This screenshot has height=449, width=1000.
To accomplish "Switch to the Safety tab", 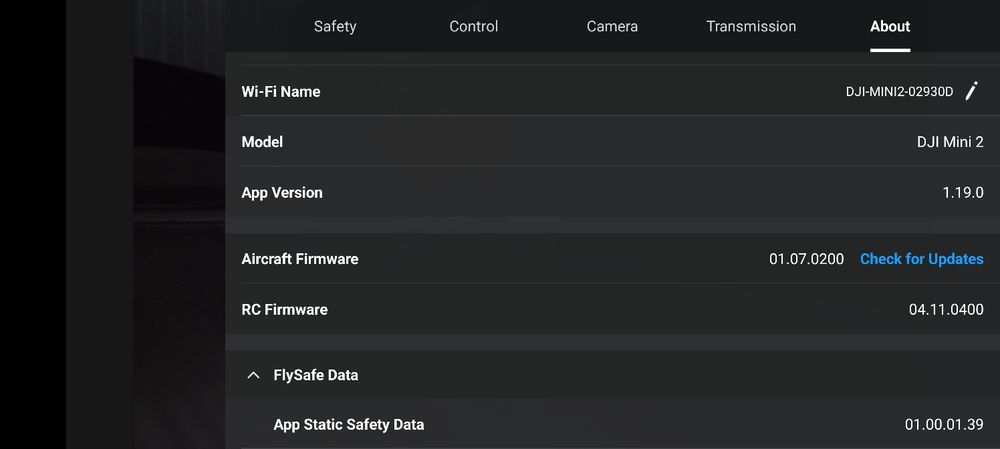I will (x=335, y=26).
